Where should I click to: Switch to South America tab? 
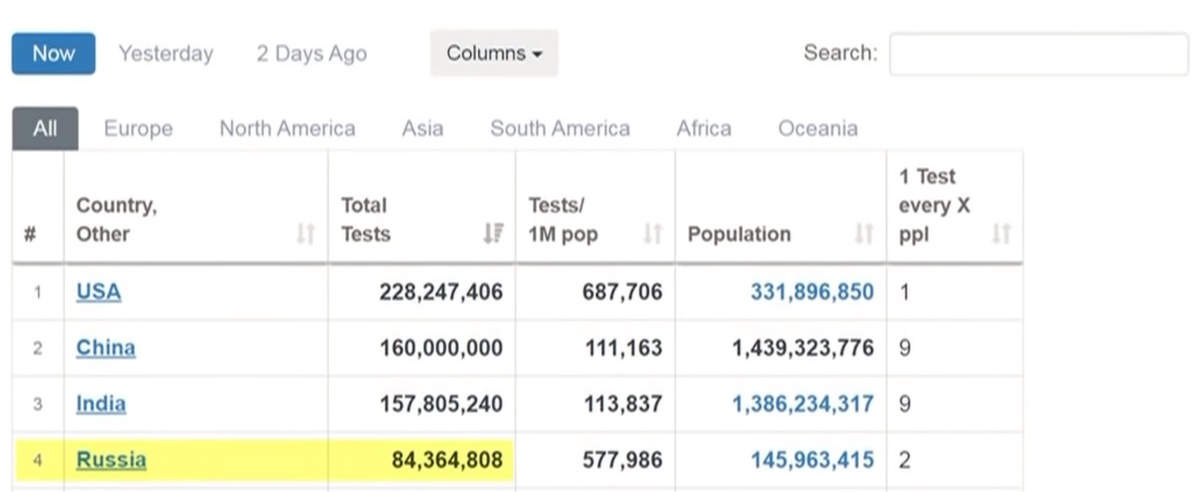coord(560,129)
